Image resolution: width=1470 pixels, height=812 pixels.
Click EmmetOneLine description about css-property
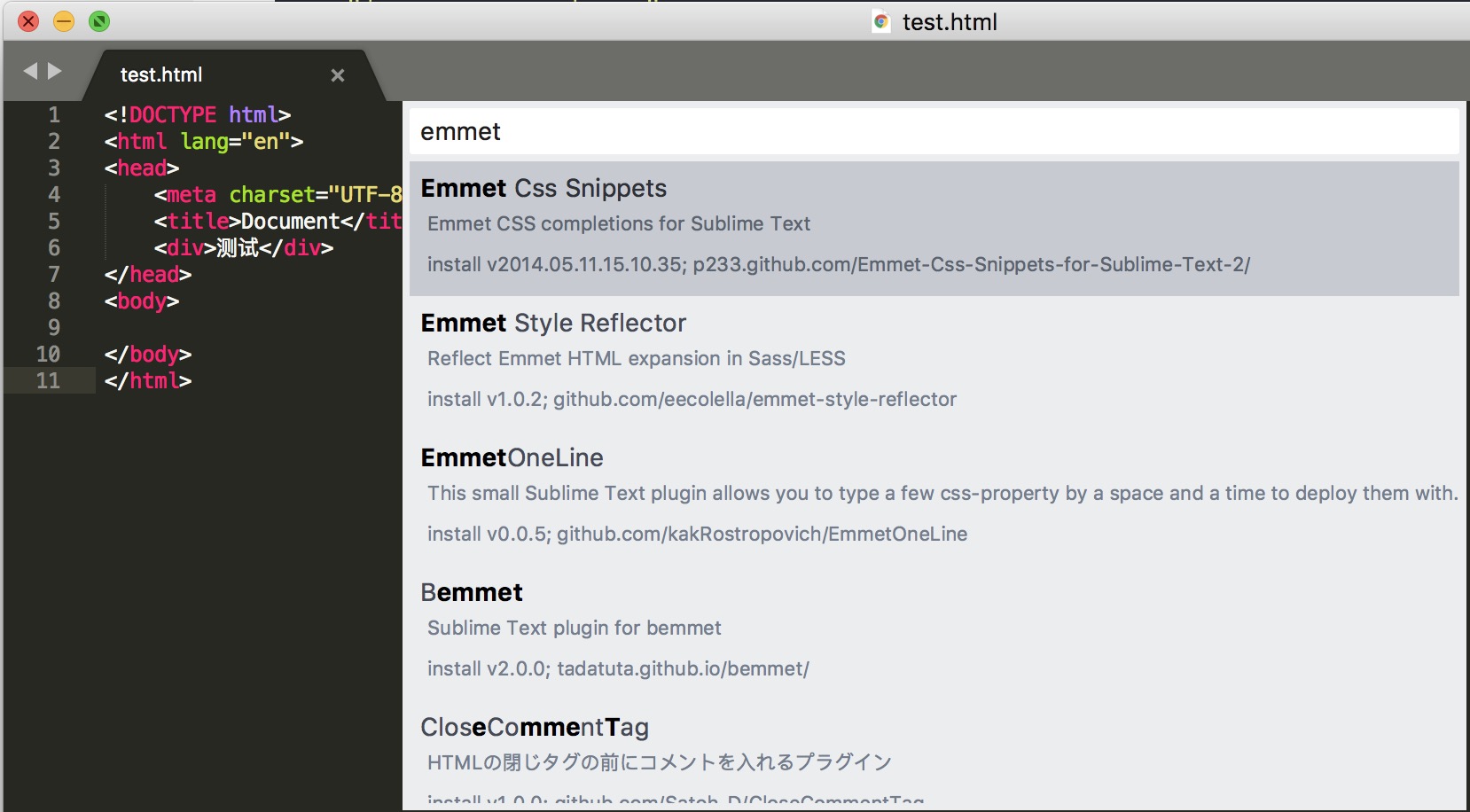(942, 493)
